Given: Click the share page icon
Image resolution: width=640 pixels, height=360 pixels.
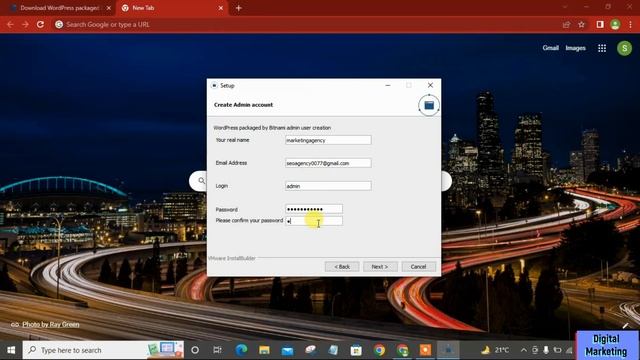Looking at the screenshot, I should [566, 24].
